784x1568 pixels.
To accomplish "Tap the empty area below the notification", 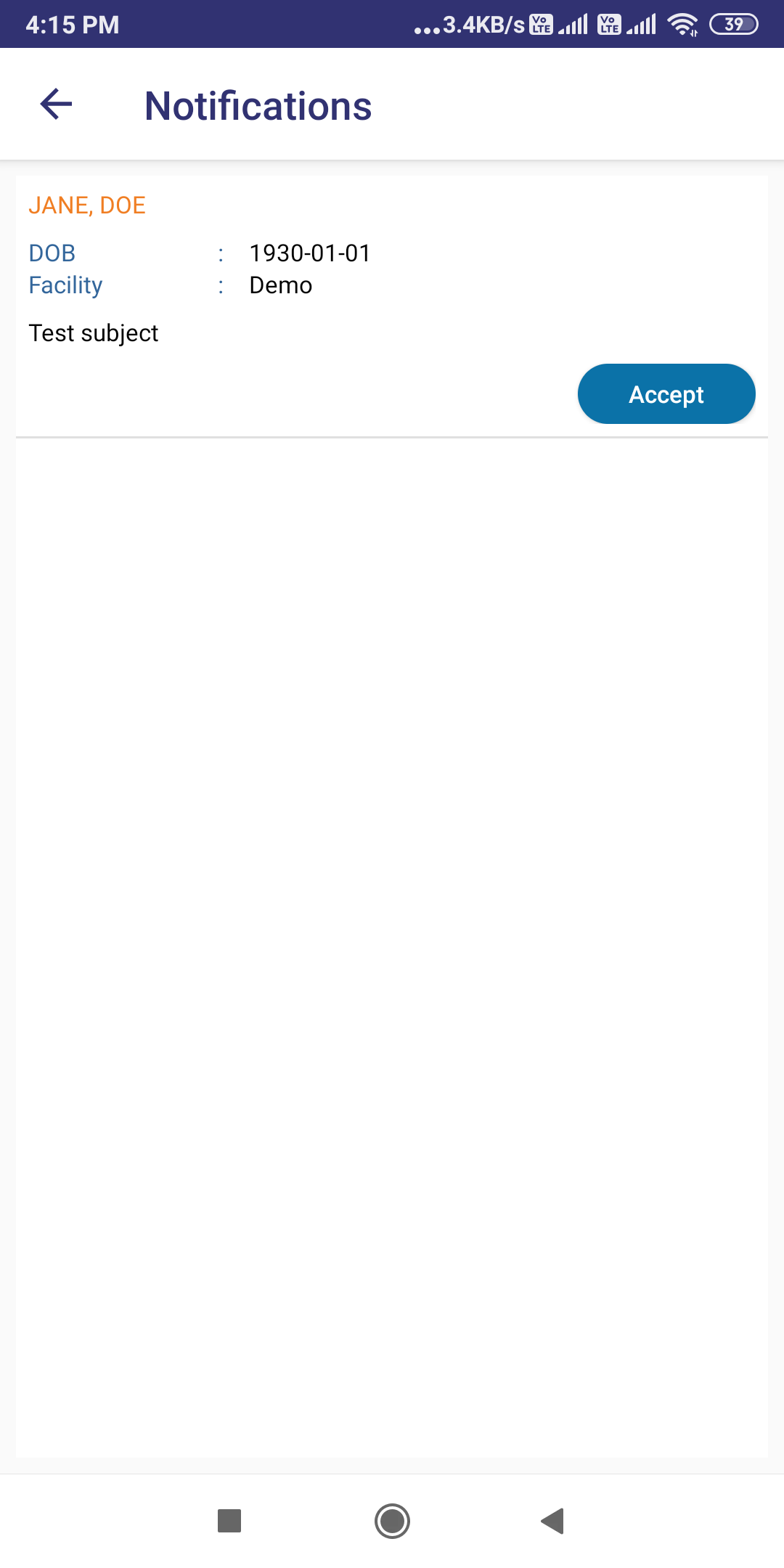I will coord(392,944).
